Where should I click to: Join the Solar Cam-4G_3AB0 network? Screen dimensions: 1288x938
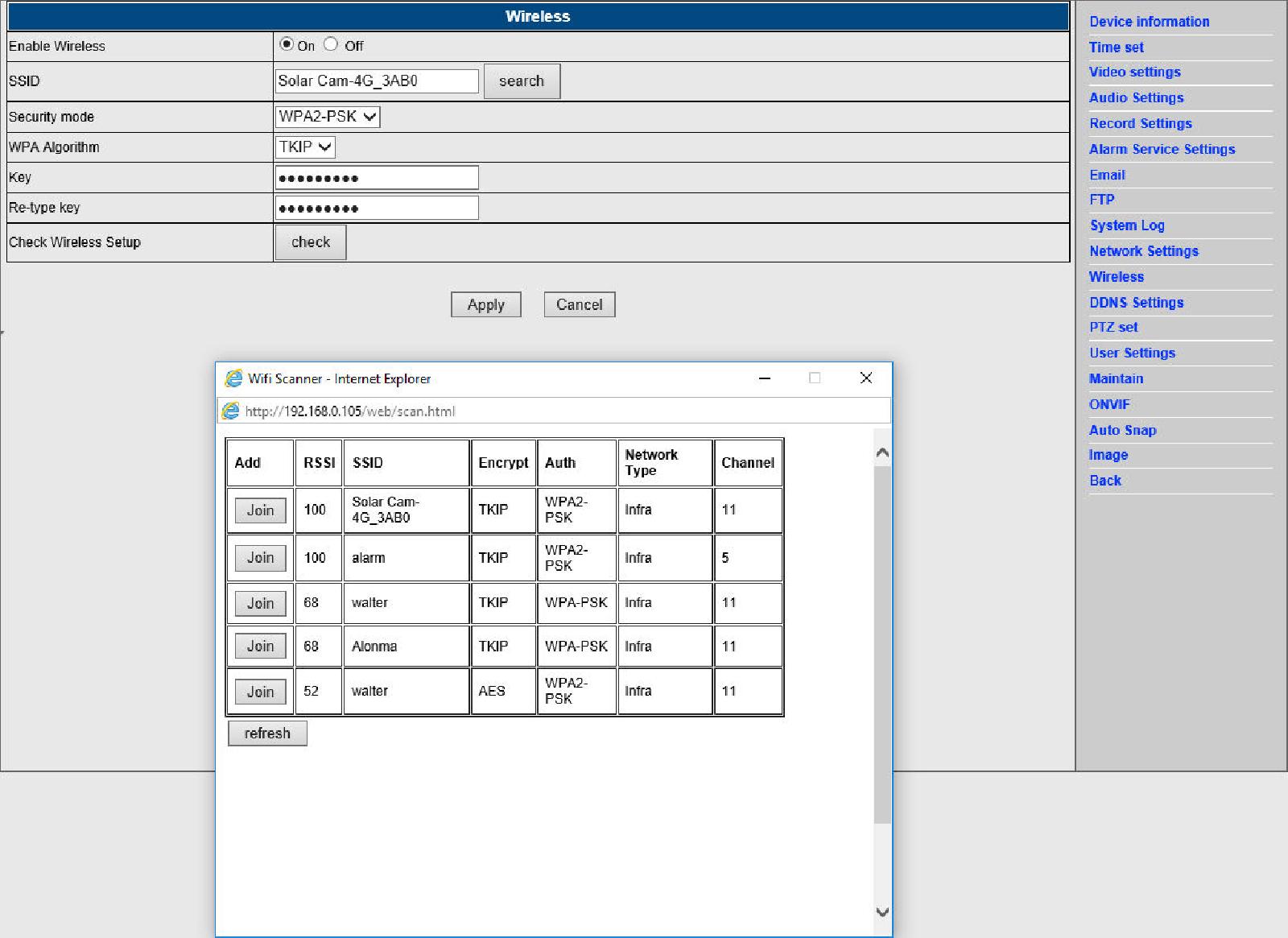260,510
